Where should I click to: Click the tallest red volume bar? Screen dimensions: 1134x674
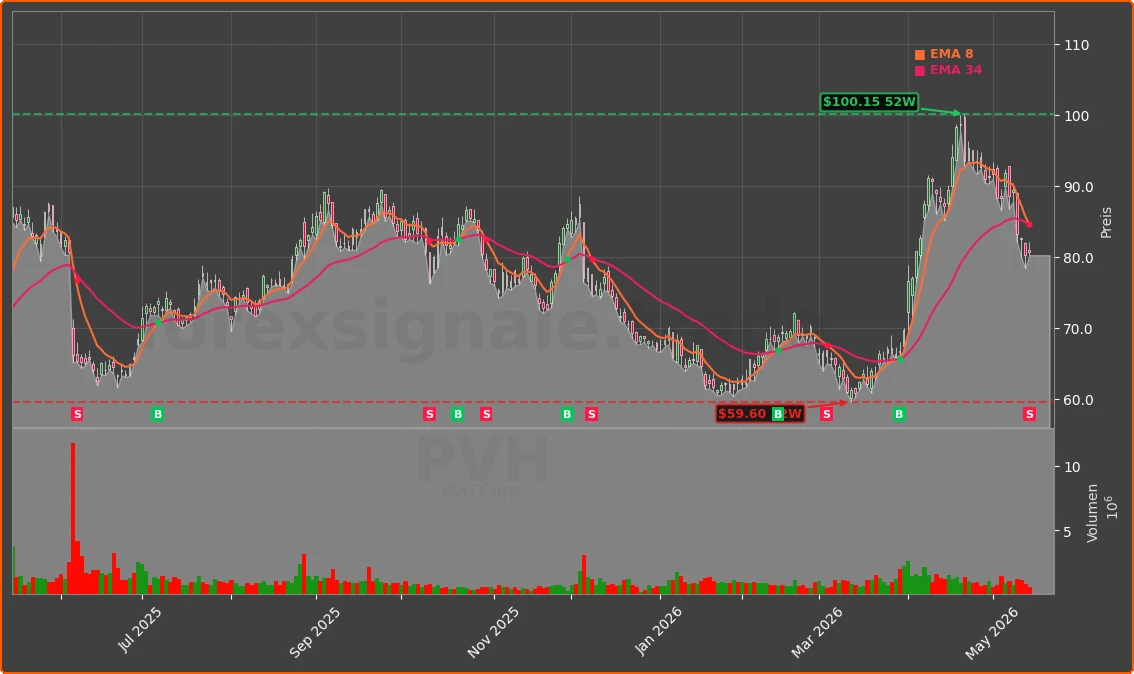click(73, 518)
